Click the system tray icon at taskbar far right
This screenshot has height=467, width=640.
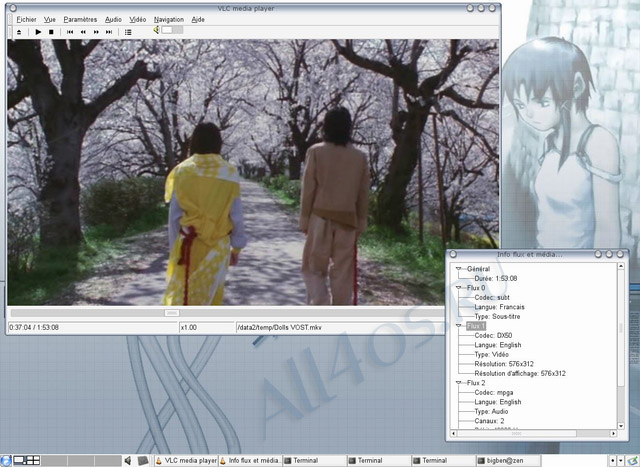click(633, 461)
